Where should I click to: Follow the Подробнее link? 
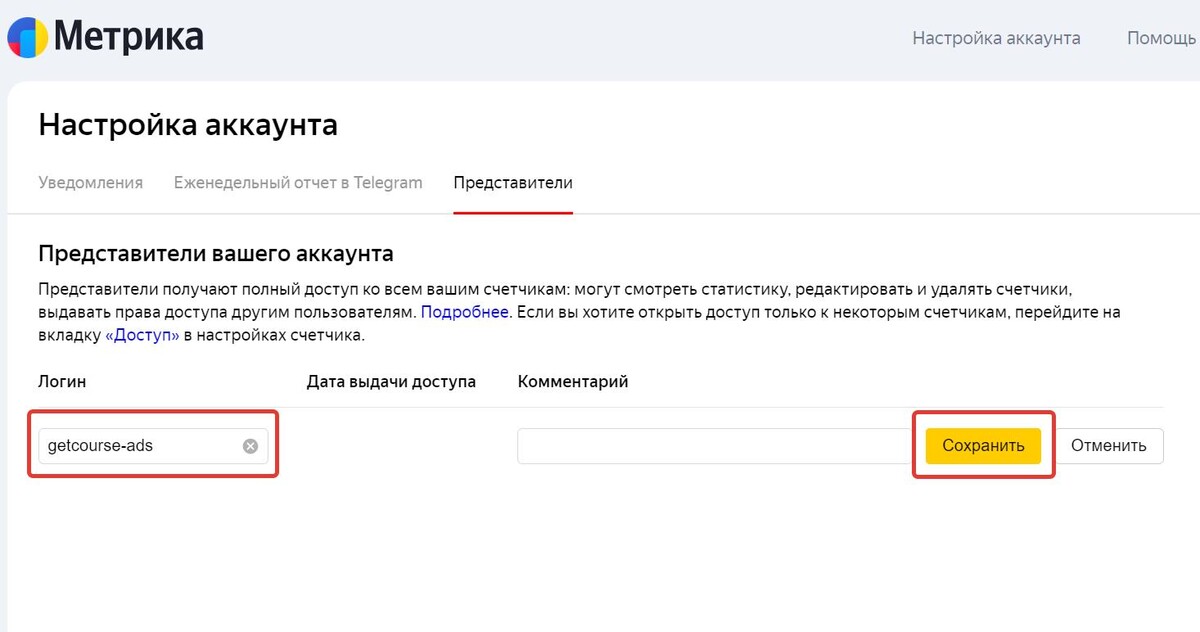pyautogui.click(x=465, y=312)
